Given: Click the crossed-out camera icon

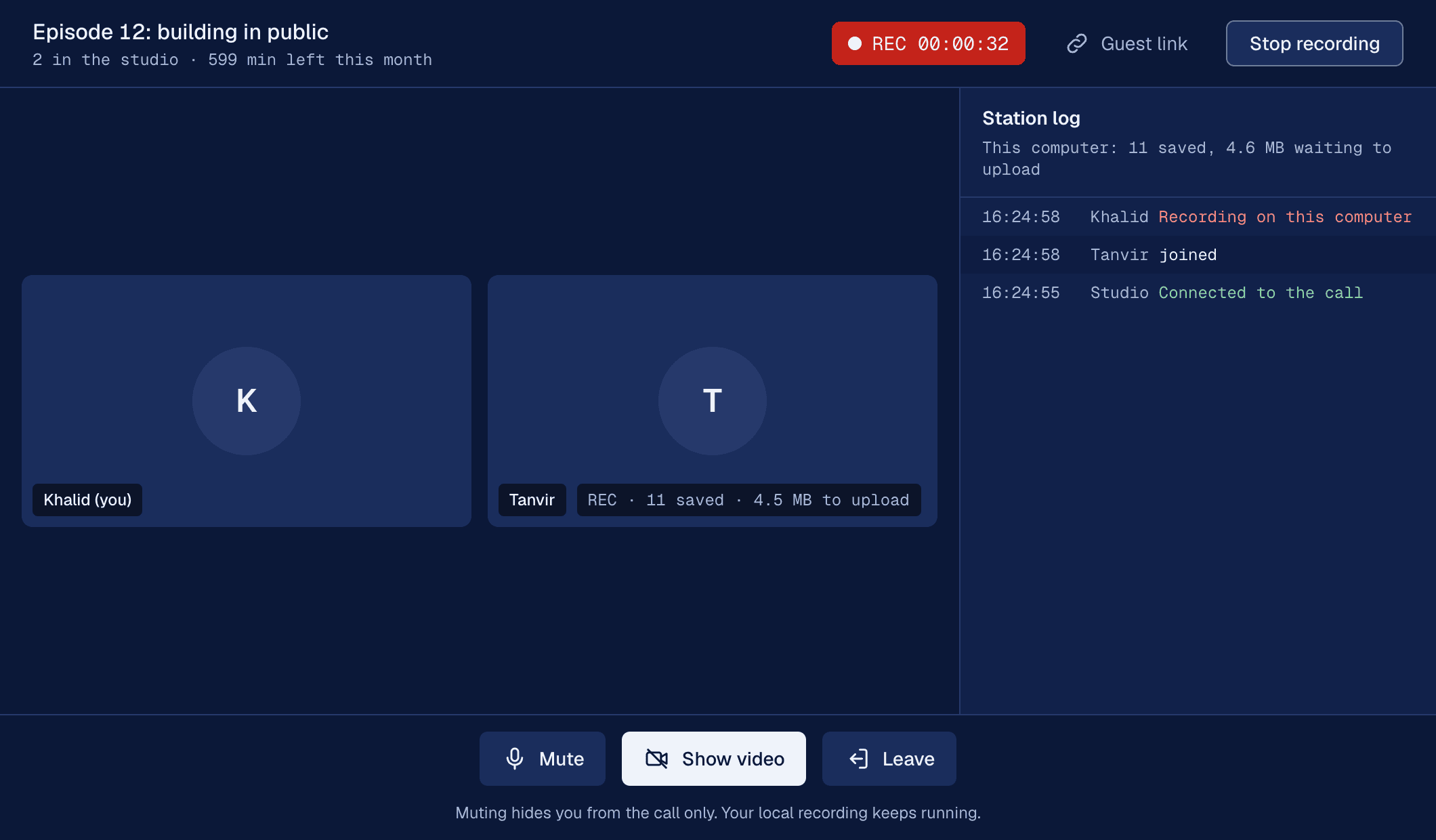Looking at the screenshot, I should 657,759.
